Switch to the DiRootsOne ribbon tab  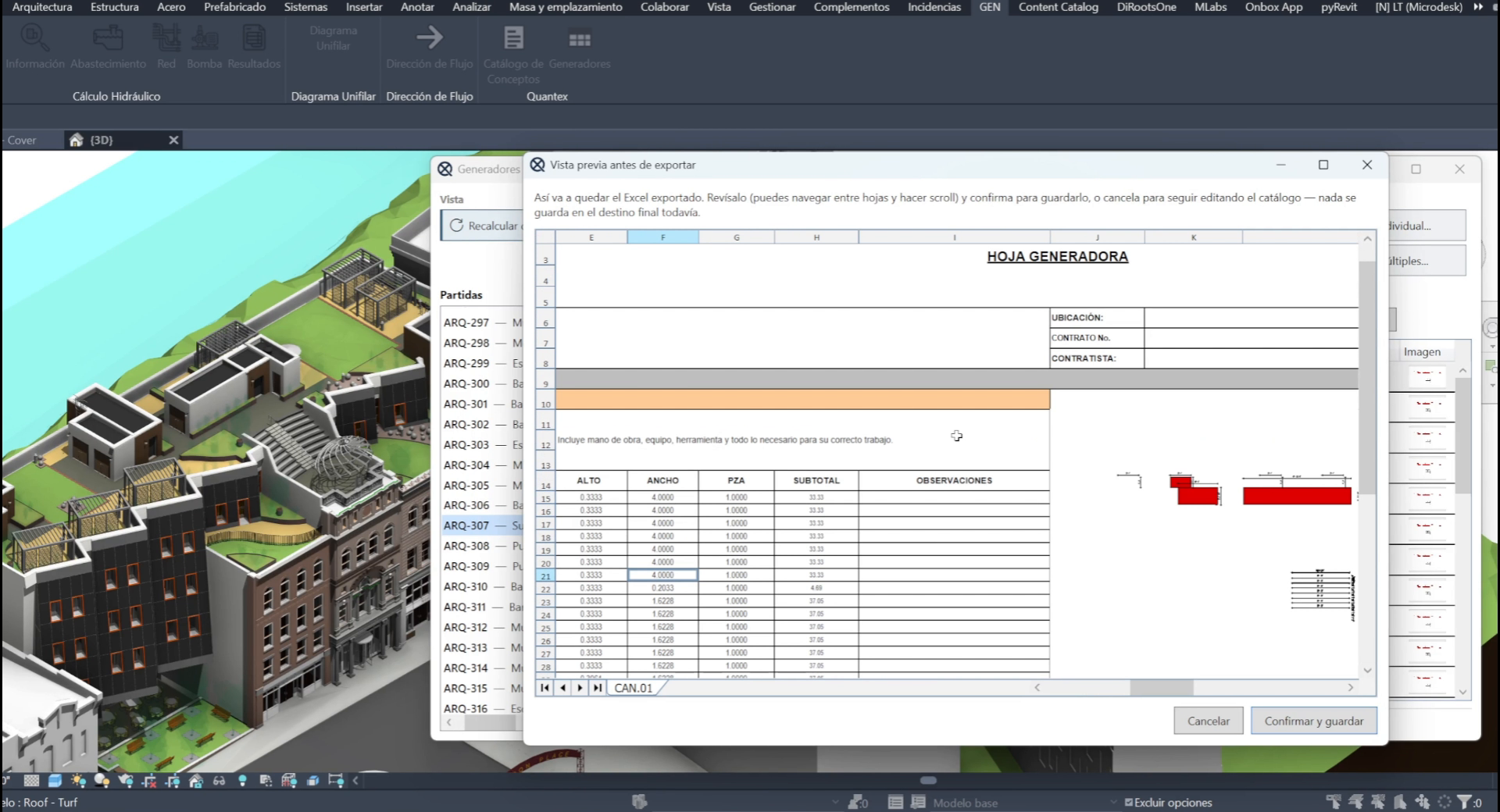tap(1146, 7)
